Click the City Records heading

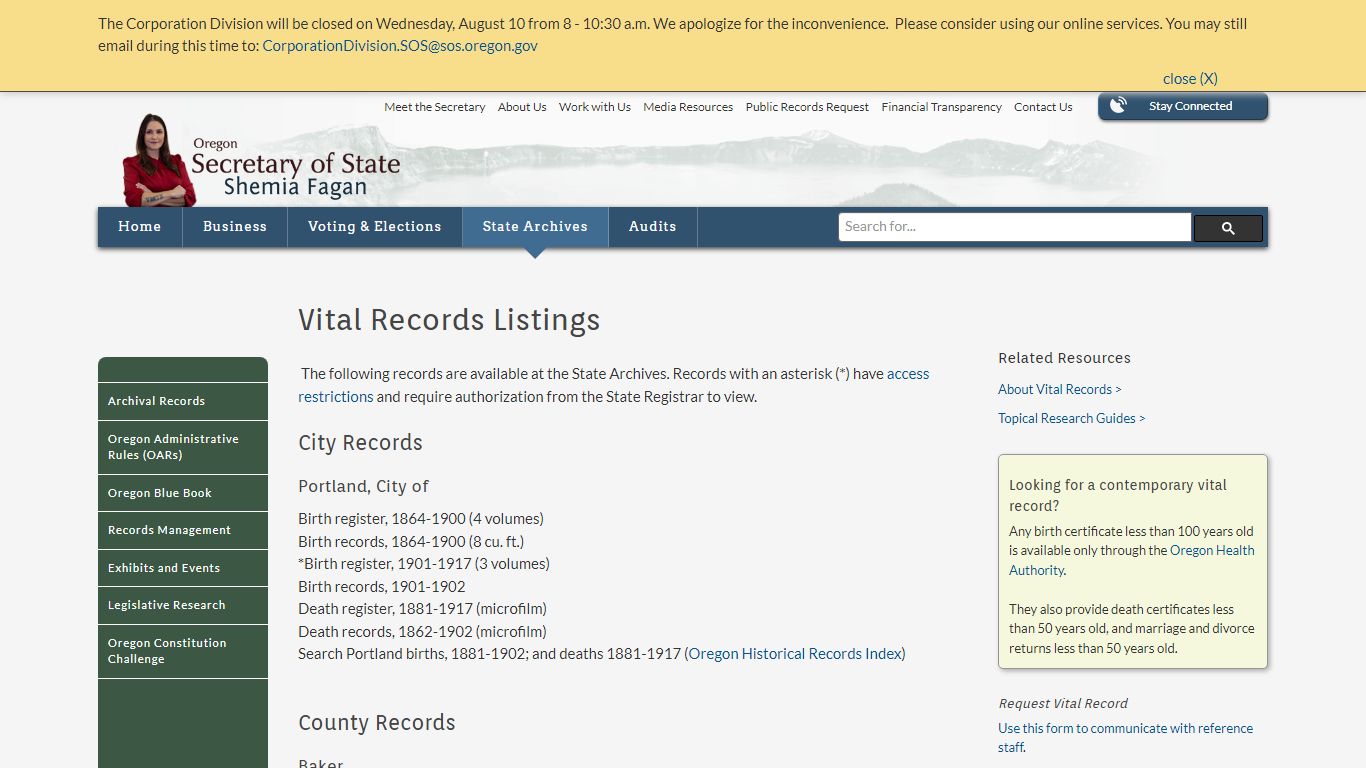[360, 443]
